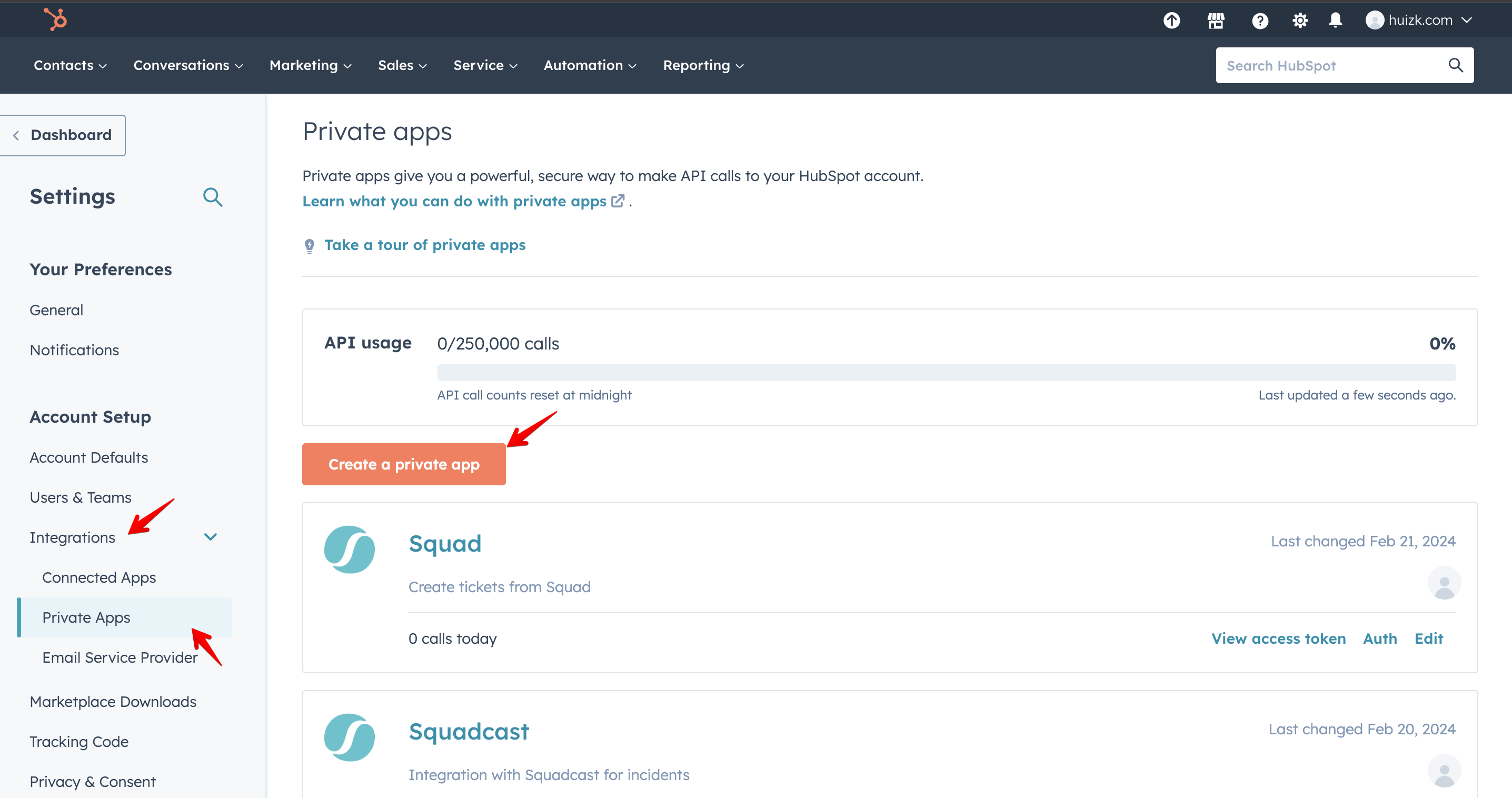Start Take a tour of private apps
The image size is (1512, 798).
[425, 245]
